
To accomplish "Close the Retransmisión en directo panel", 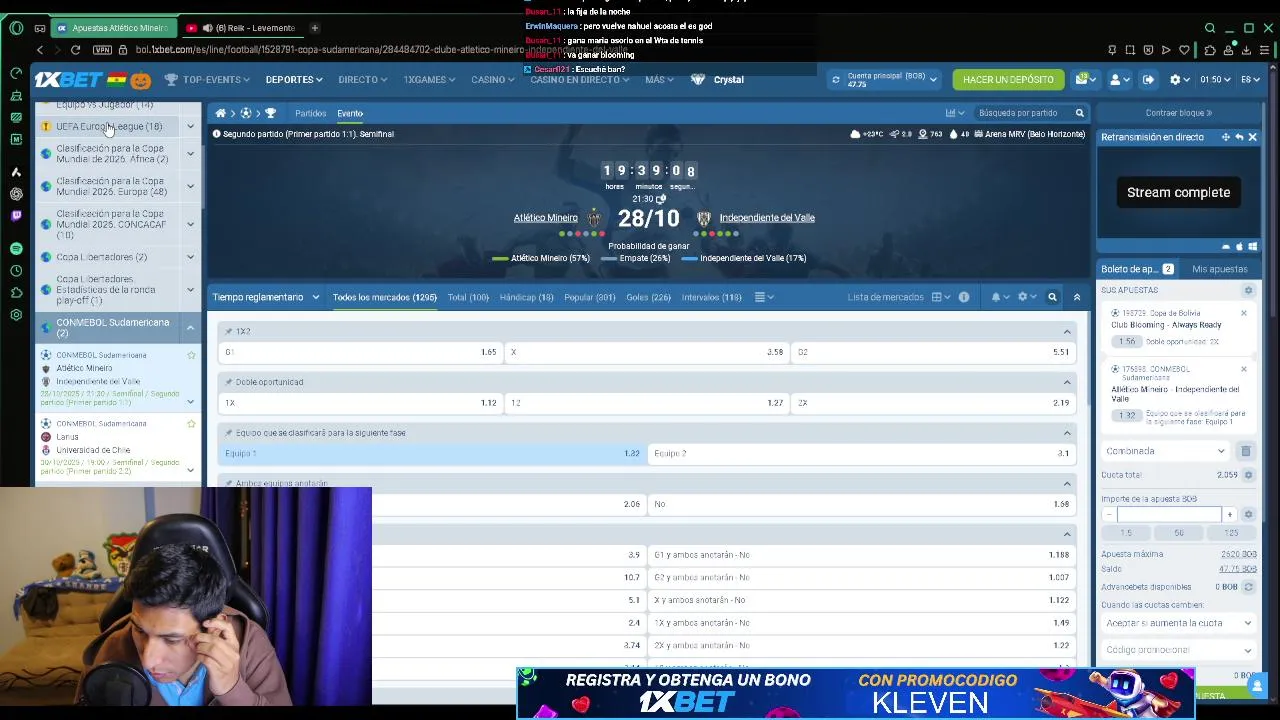I will 1252,137.
